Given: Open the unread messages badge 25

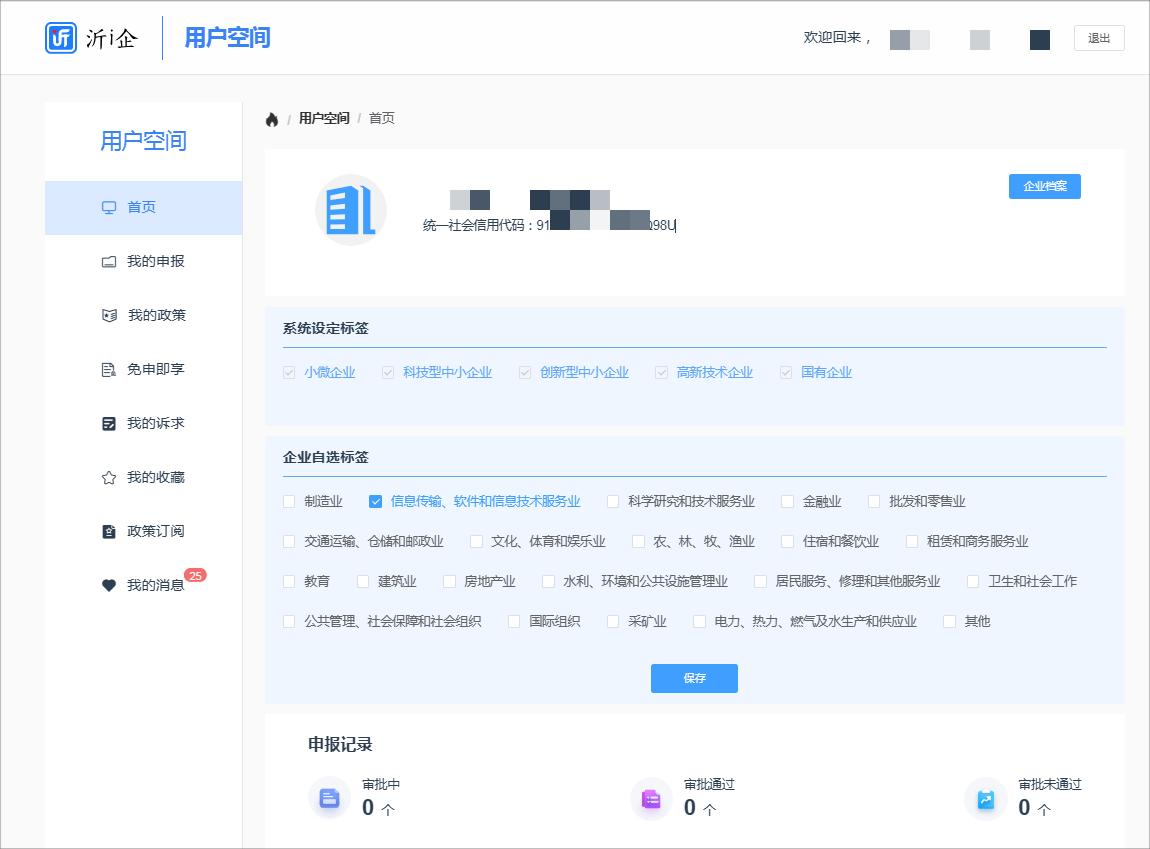Looking at the screenshot, I should point(195,575).
